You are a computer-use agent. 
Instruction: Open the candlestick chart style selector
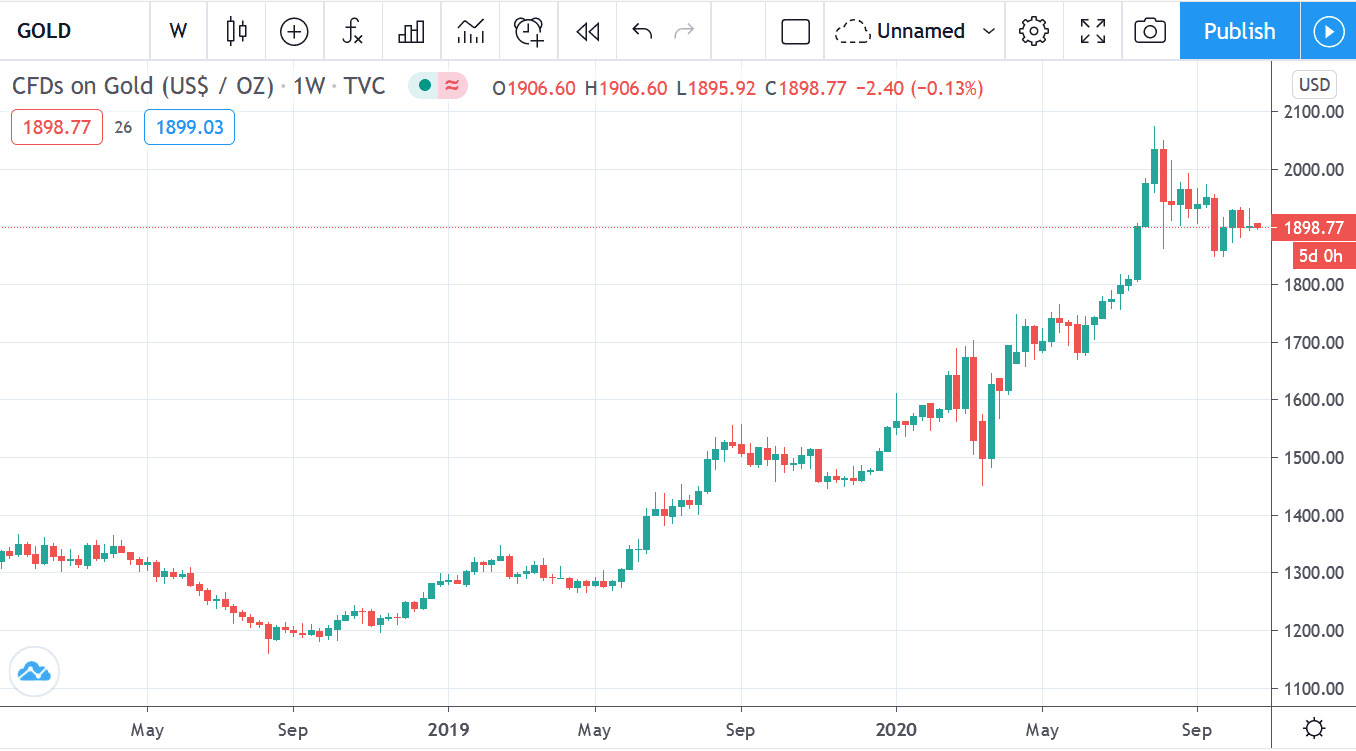point(236,31)
